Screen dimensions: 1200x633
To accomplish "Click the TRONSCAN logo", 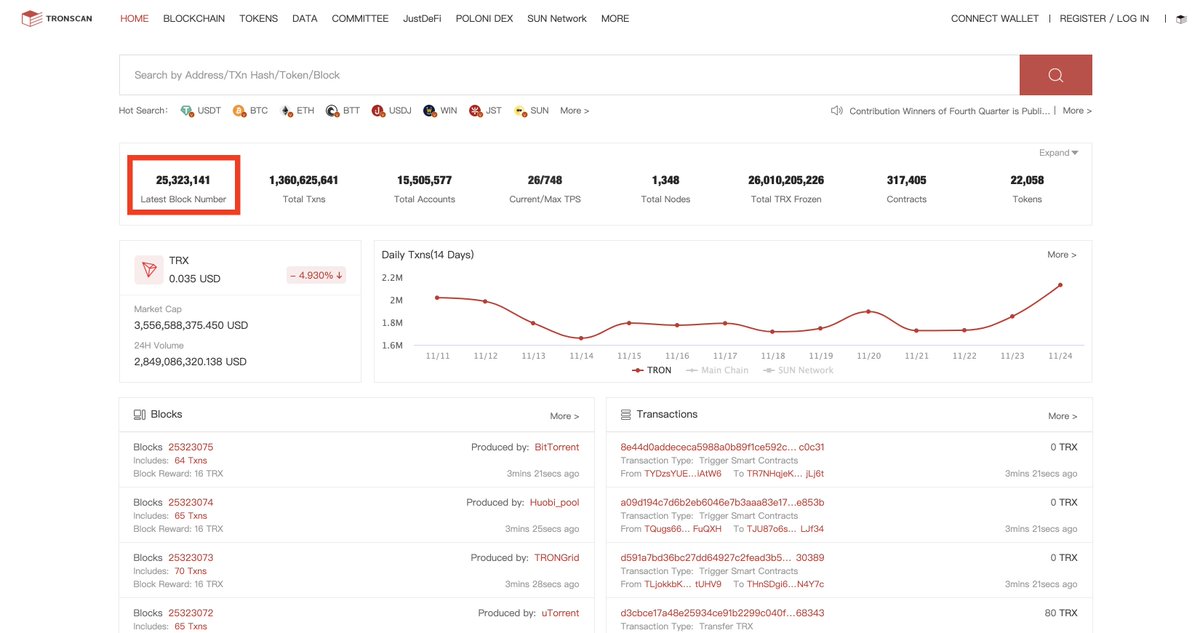I will [x=56, y=18].
